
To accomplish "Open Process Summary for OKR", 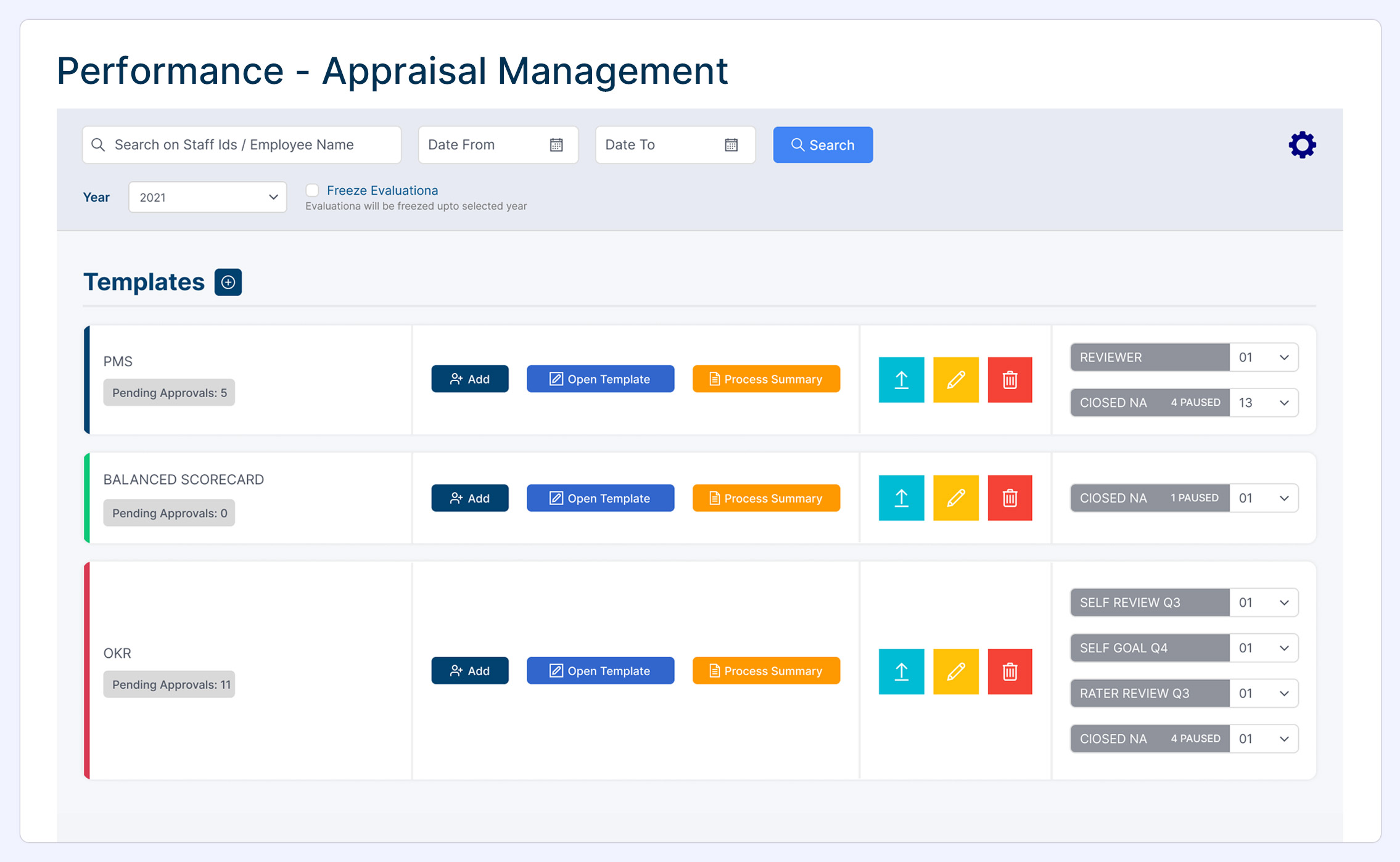I will [766, 671].
